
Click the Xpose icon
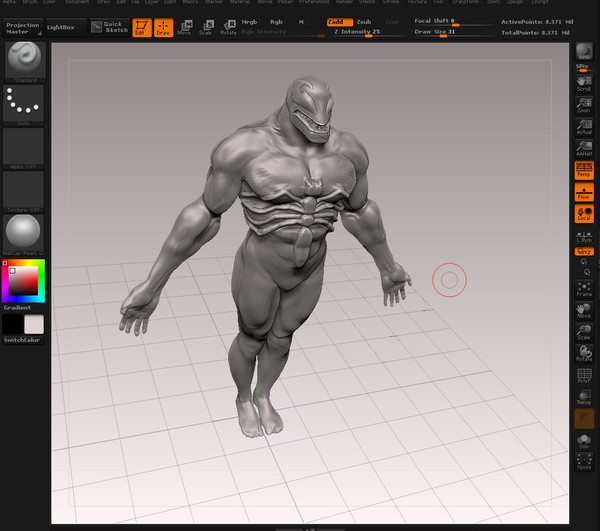coord(584,461)
